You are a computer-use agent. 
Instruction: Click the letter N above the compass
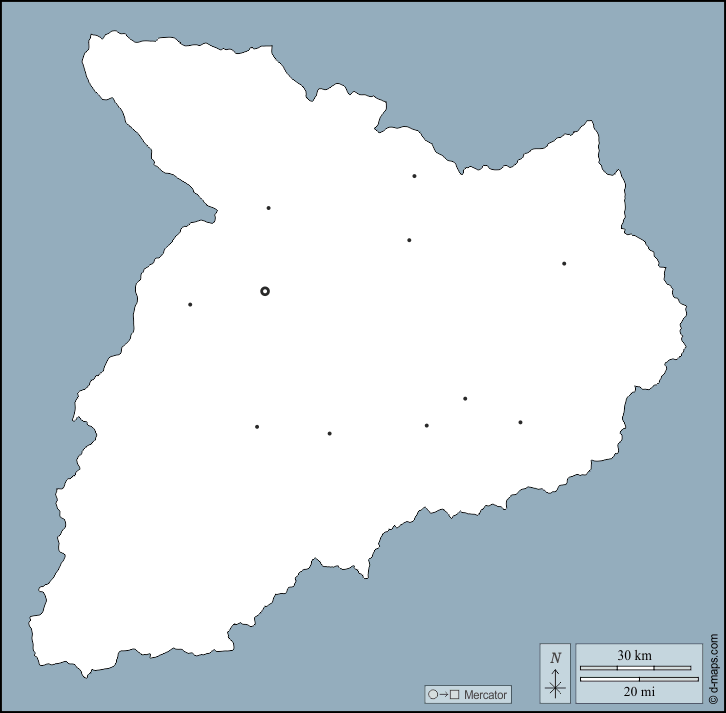point(556,658)
